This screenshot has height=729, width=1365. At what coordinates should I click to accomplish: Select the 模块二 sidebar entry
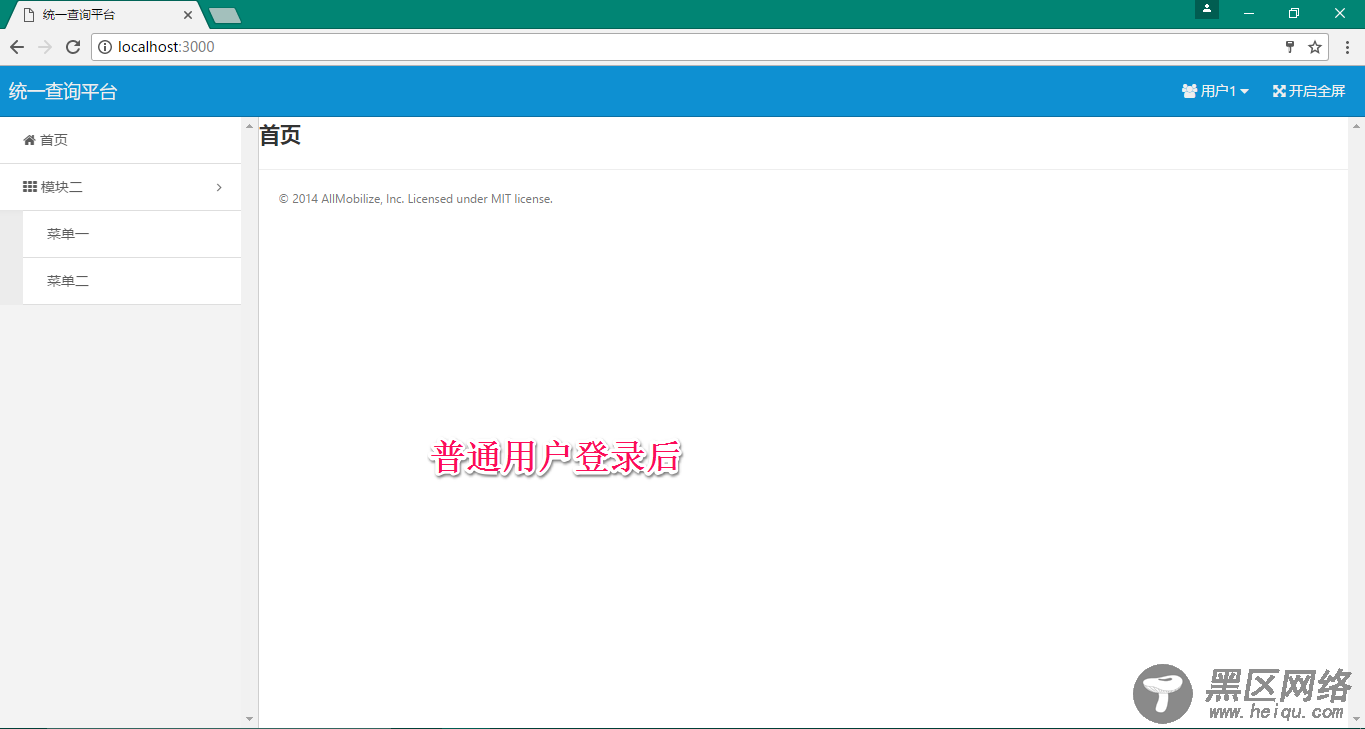tap(120, 187)
